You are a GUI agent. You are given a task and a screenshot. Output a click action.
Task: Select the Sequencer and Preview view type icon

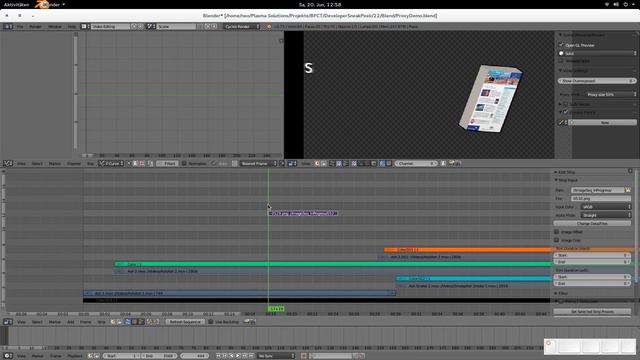point(140,322)
